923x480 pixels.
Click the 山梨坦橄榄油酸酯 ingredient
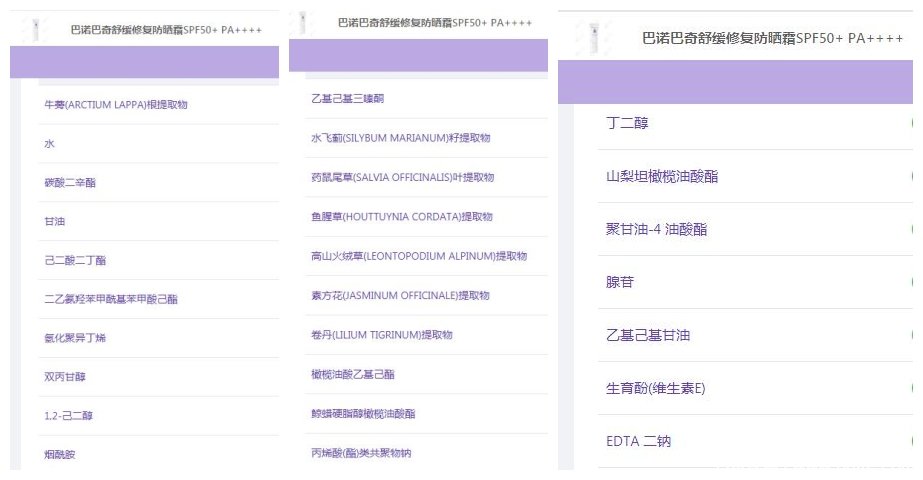click(662, 176)
